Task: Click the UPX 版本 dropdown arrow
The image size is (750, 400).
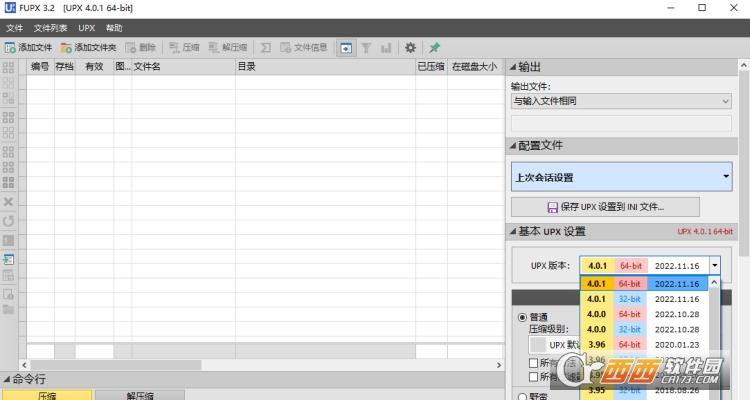Action: (x=714, y=266)
